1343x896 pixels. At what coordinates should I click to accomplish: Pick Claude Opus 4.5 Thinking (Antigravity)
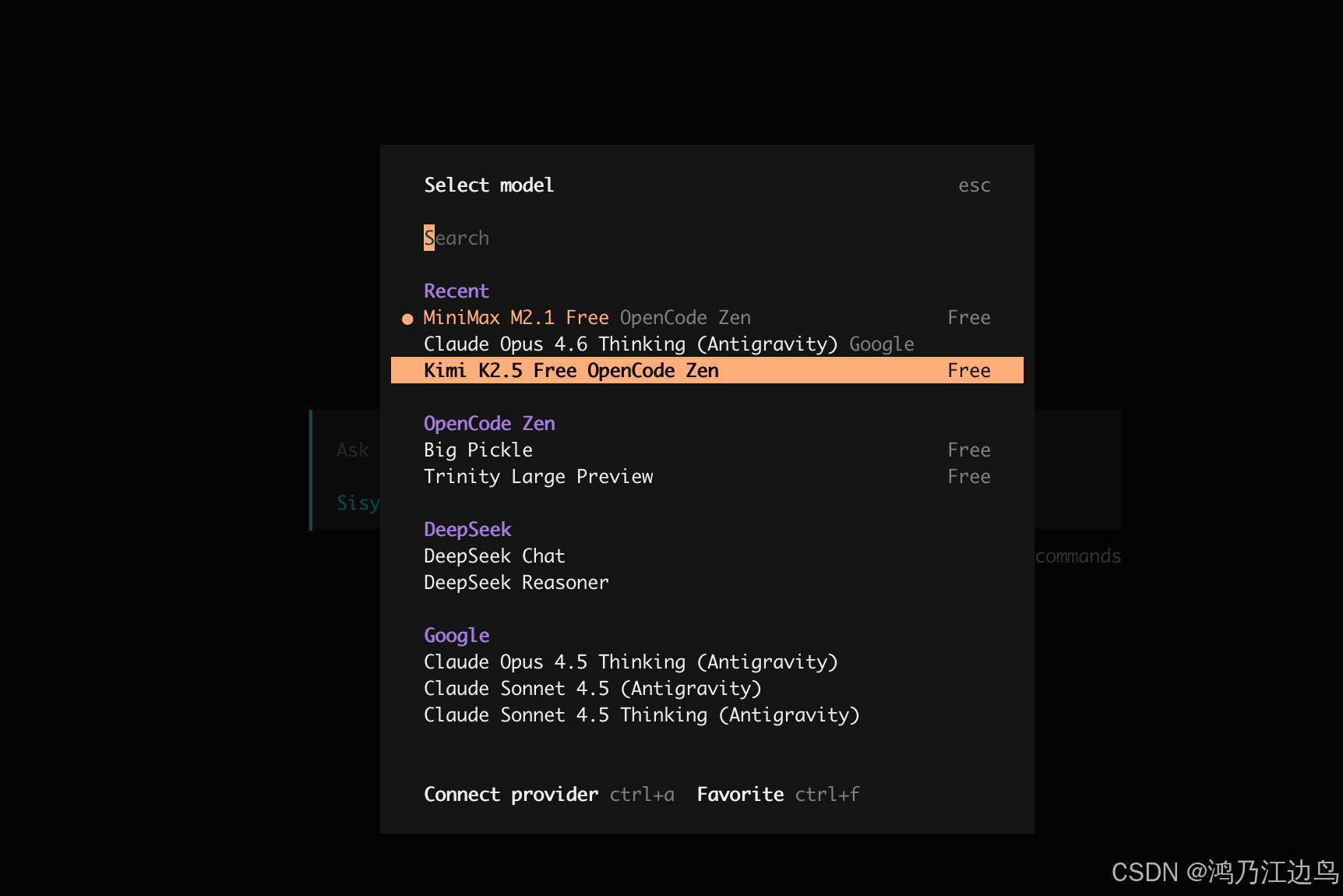707,662
